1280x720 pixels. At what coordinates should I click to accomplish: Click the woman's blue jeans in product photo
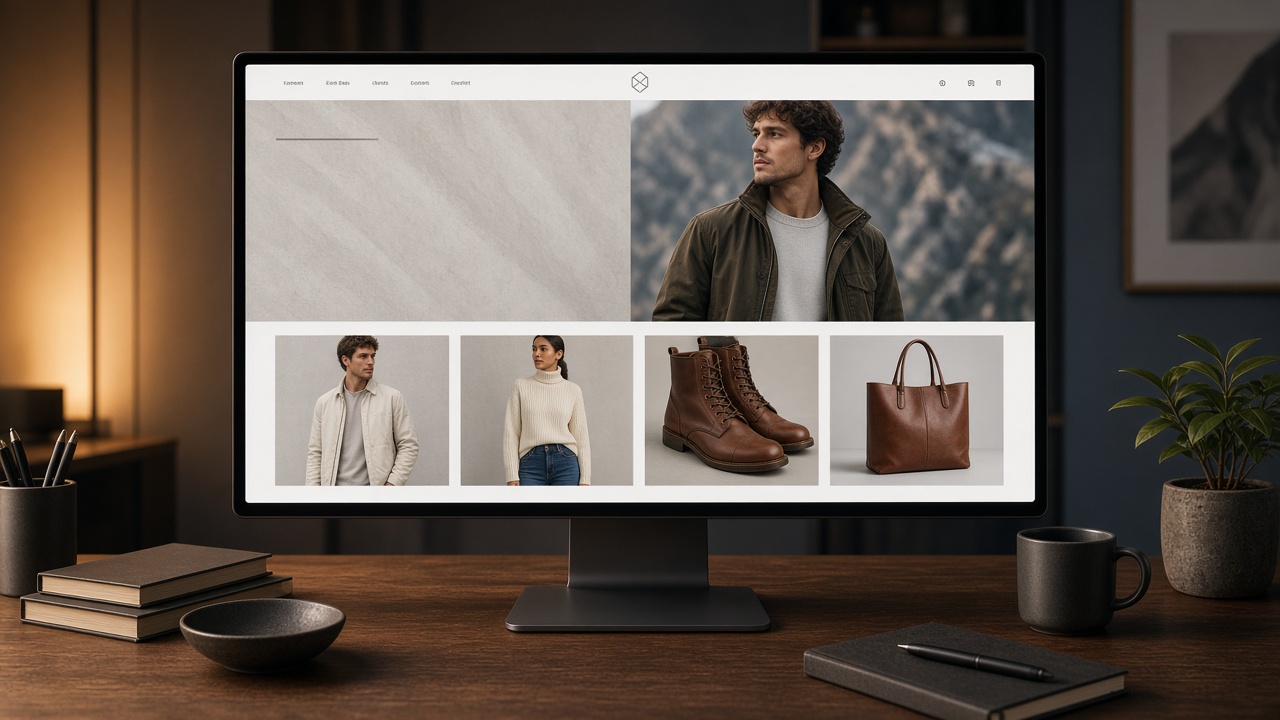pyautogui.click(x=548, y=465)
